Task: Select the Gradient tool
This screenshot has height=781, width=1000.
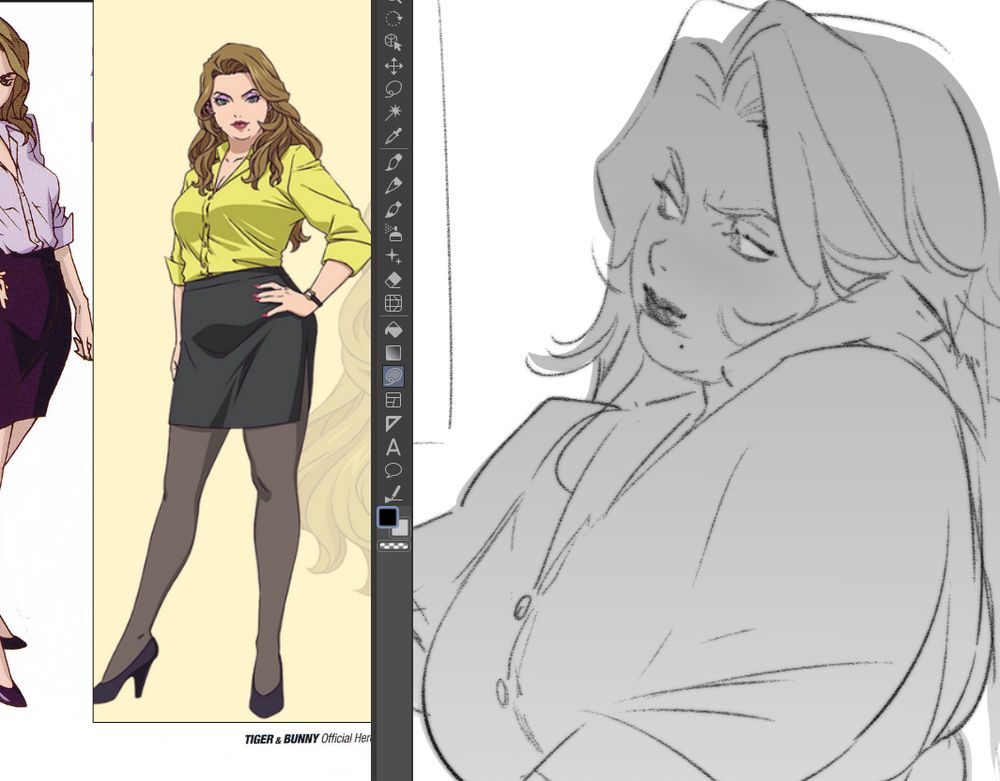Action: point(393,353)
